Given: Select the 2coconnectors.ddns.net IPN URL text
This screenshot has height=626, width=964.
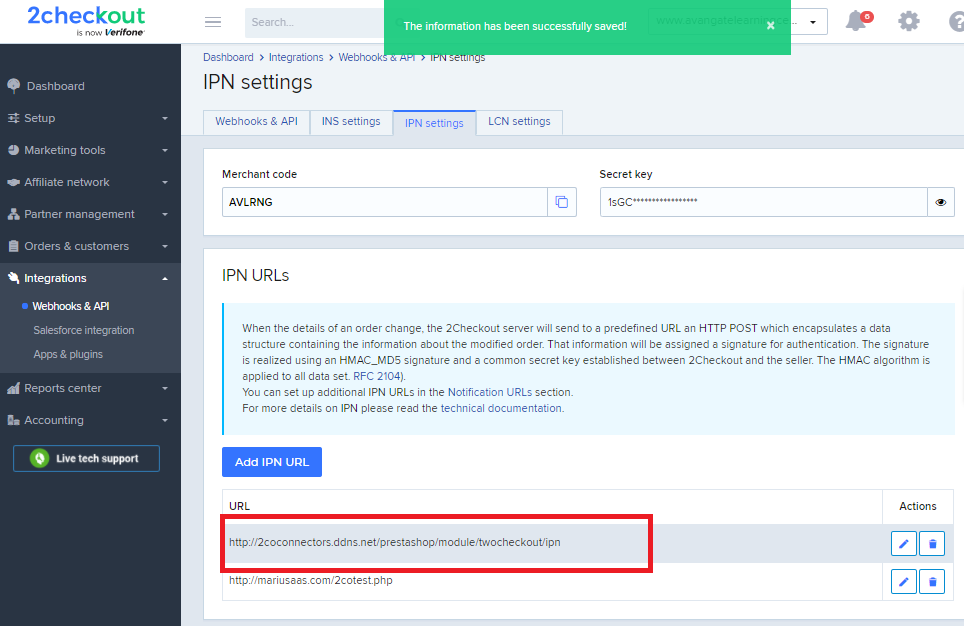Looking at the screenshot, I should 395,542.
